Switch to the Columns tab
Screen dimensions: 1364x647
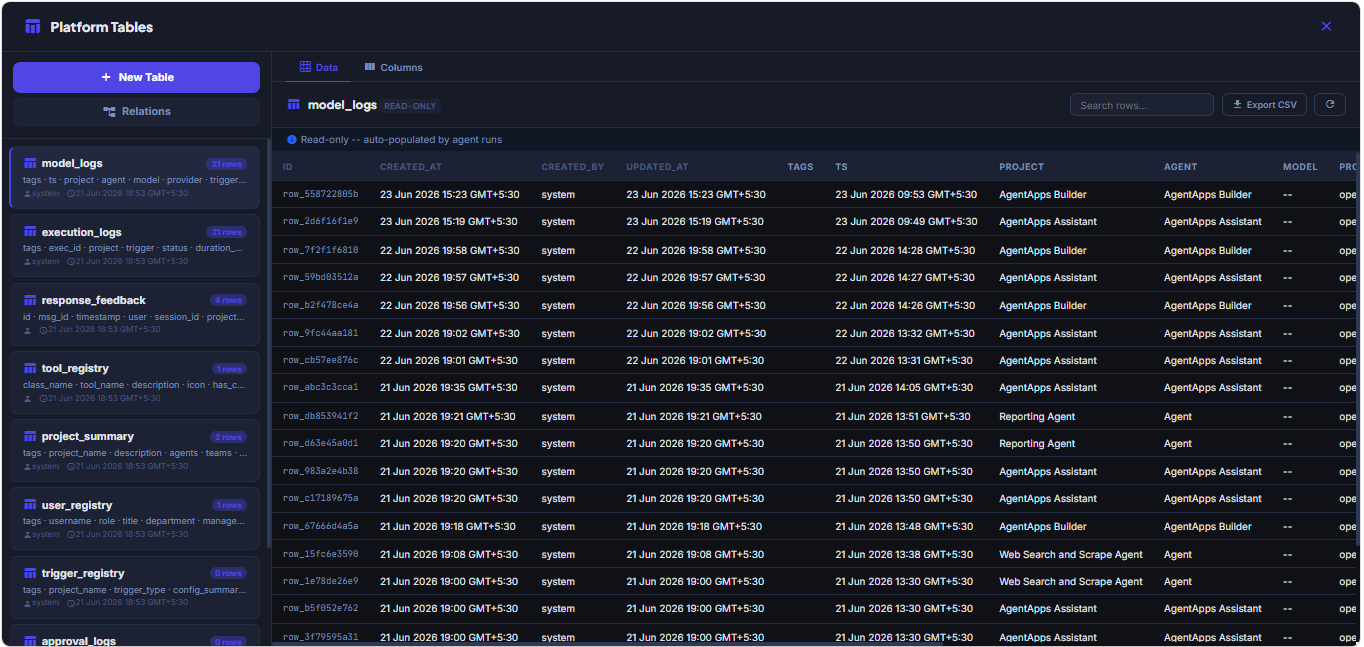pyautogui.click(x=393, y=67)
